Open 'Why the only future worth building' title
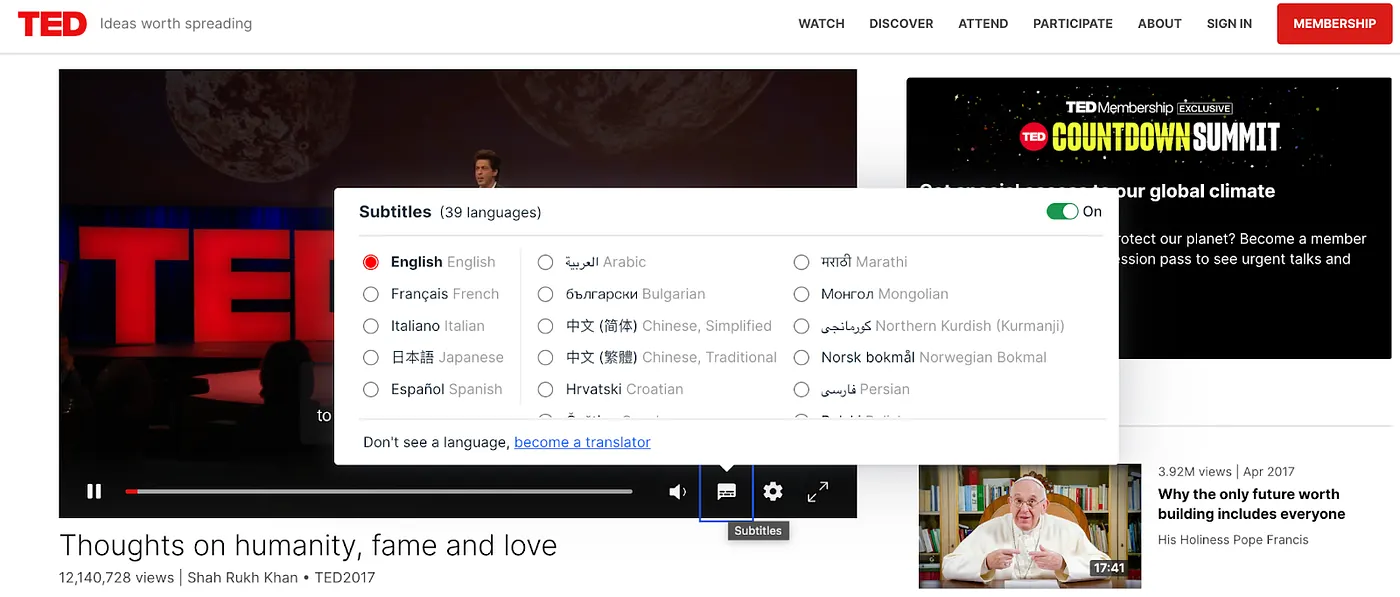The height and width of the screenshot is (597, 1400). 1251,504
